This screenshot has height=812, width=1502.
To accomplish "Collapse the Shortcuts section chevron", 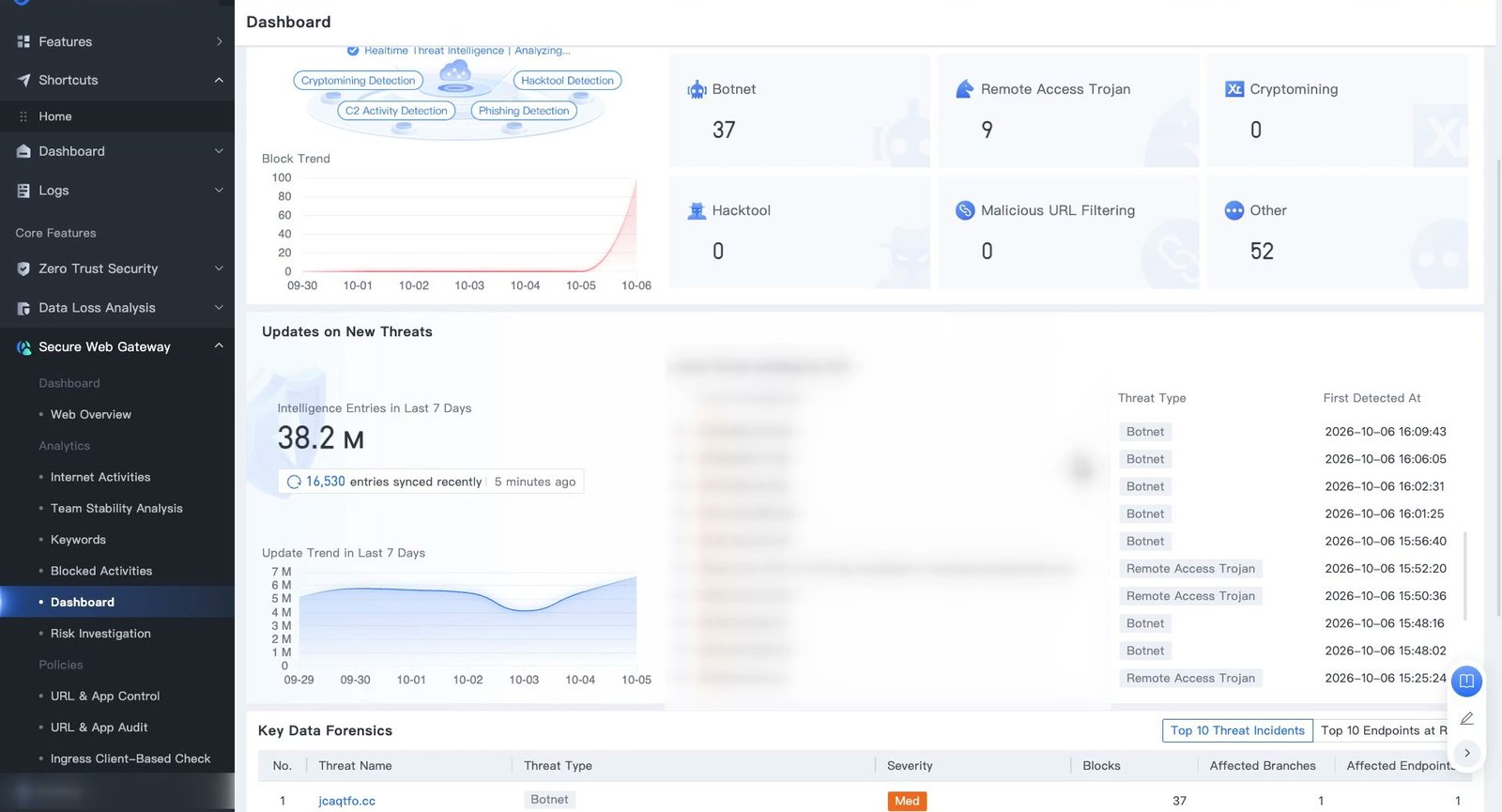I will pyautogui.click(x=219, y=80).
